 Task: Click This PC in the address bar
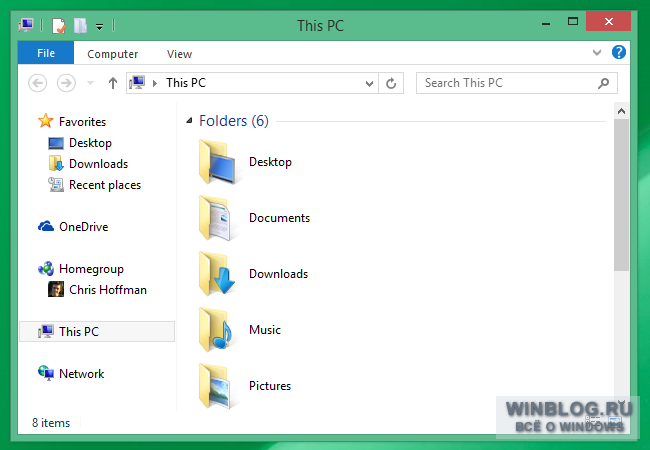pos(186,83)
